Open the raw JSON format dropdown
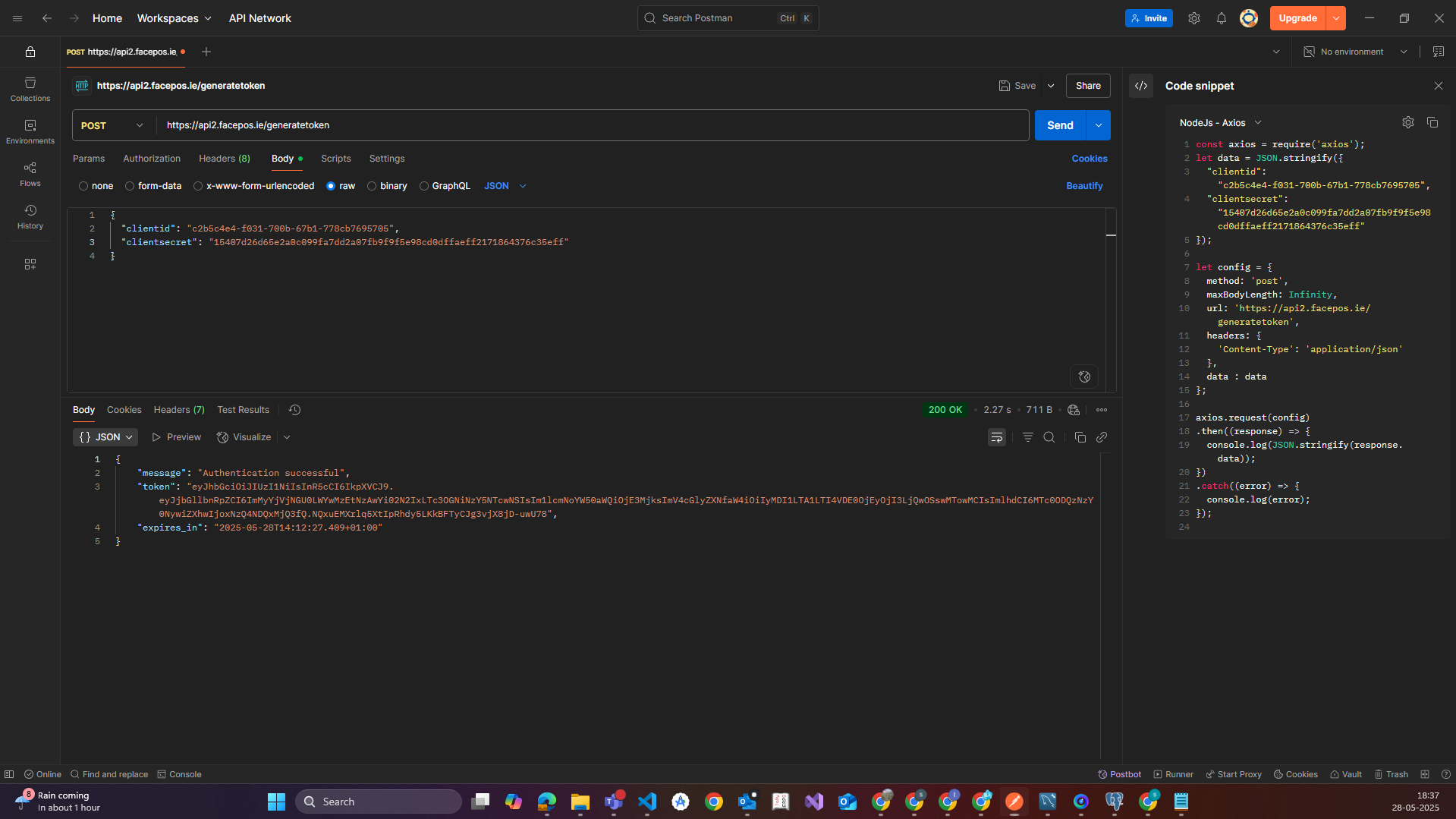Screen dimensions: 1456x819 505,186
